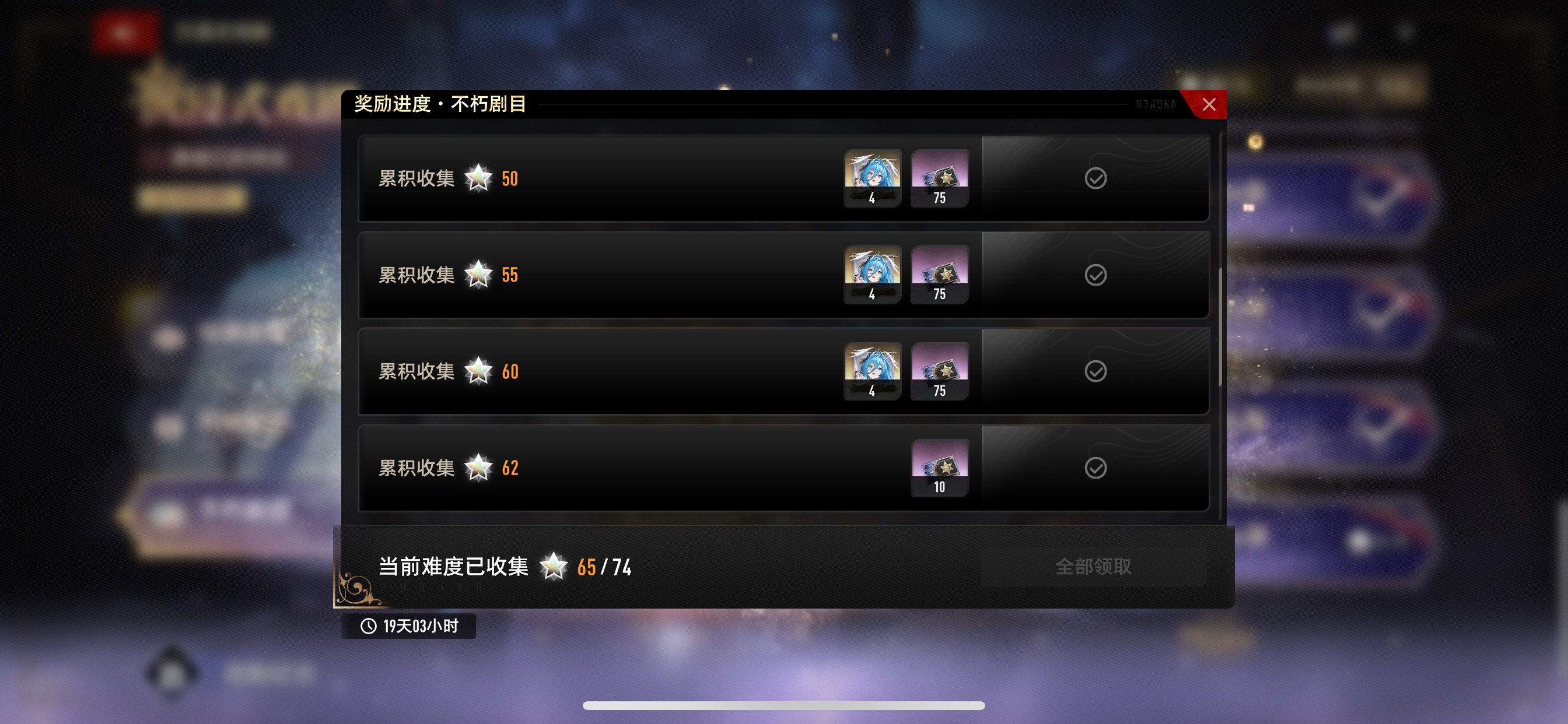Screen dimensions: 1568x724
Task: Tap the claimed checkmark for the 50-star reward
Action: point(1095,178)
